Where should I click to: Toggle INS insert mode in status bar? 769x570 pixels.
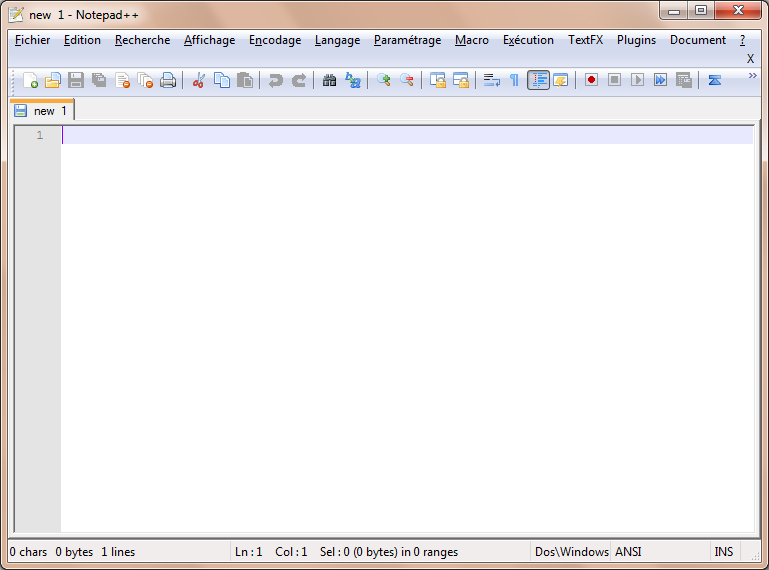724,552
